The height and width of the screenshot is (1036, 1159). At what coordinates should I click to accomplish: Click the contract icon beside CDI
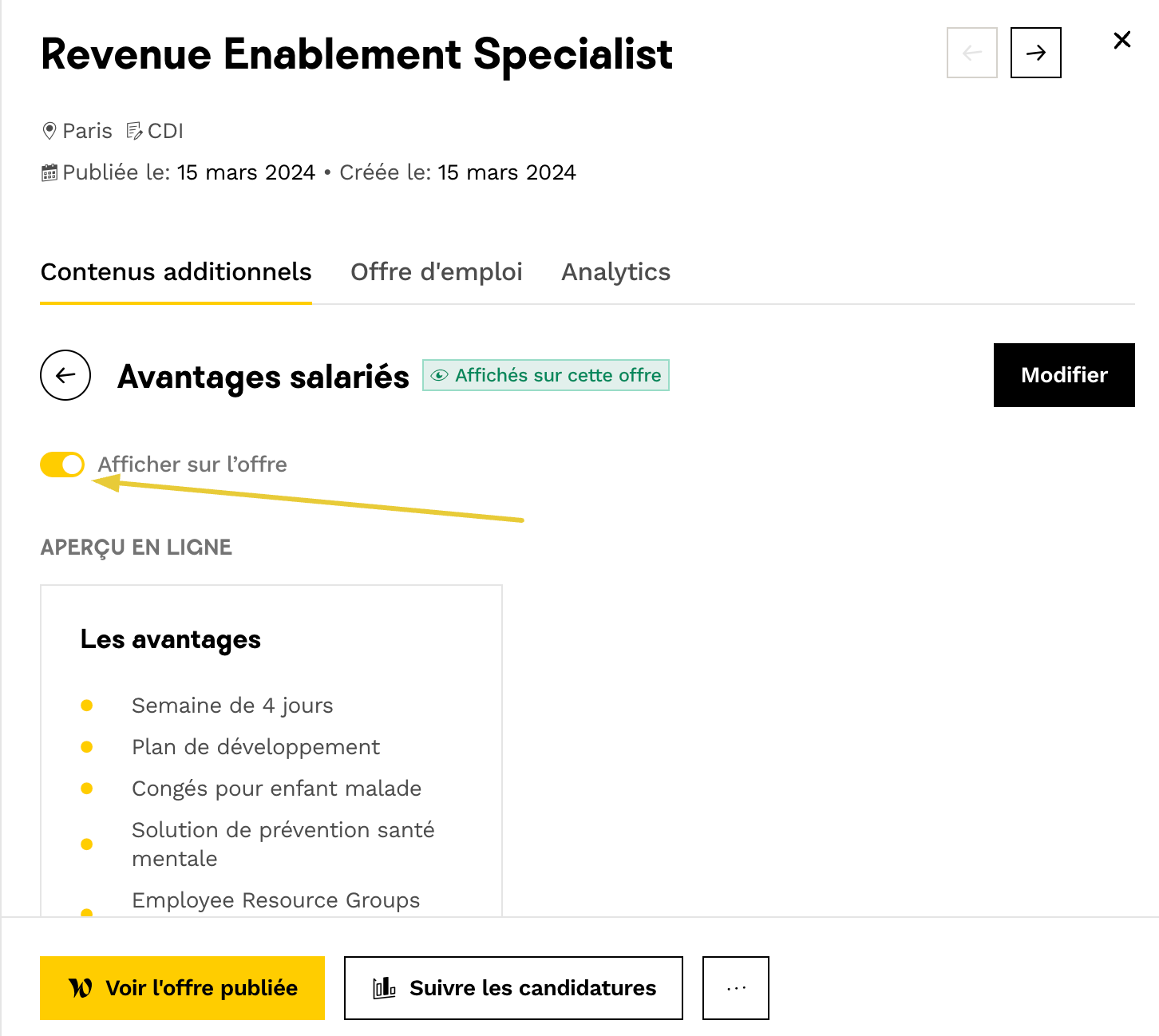tap(134, 131)
